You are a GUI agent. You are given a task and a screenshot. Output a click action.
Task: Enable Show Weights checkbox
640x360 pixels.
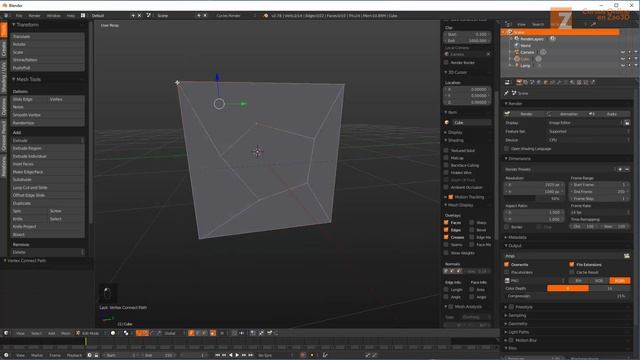(446, 253)
